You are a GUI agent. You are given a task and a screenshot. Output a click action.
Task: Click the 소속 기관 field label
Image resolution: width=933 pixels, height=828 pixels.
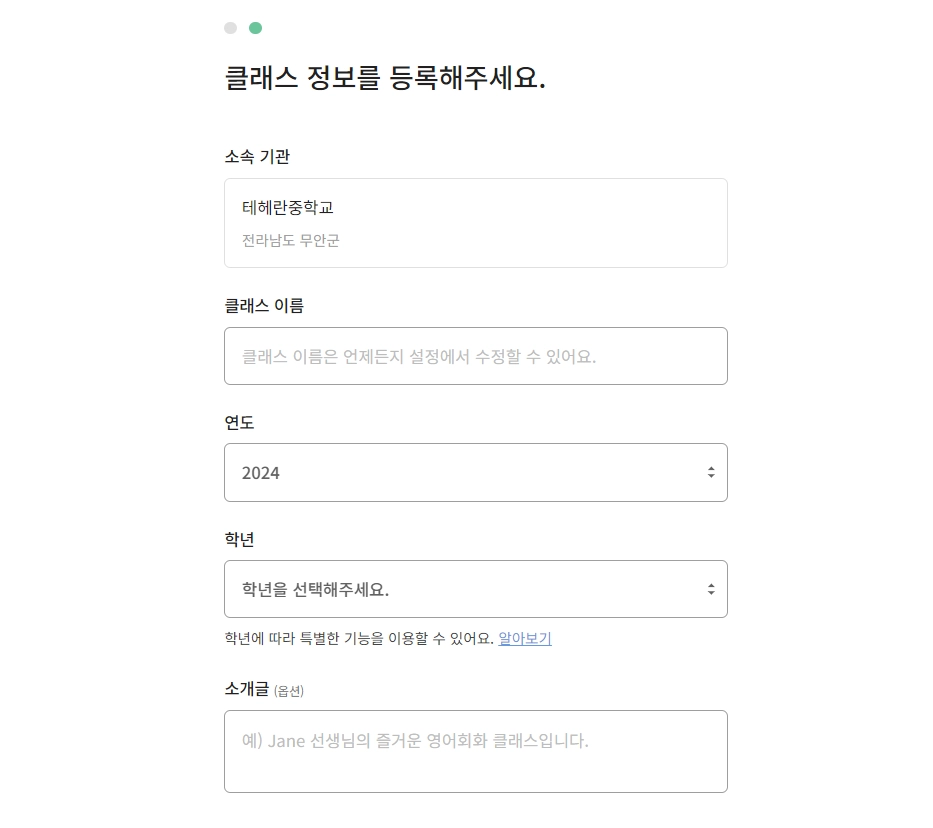pyautogui.click(x=257, y=156)
